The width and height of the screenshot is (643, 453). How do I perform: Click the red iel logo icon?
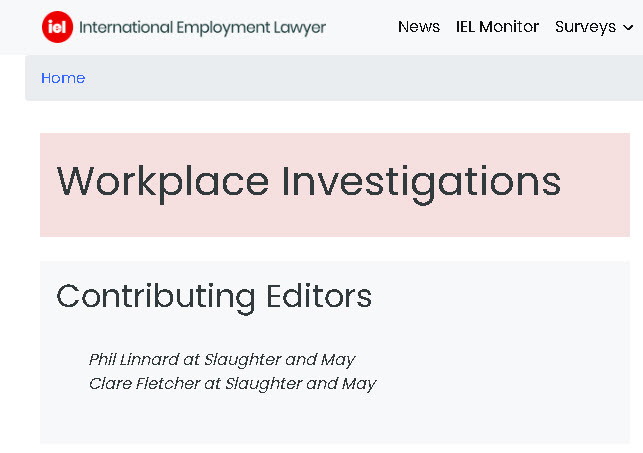point(57,27)
